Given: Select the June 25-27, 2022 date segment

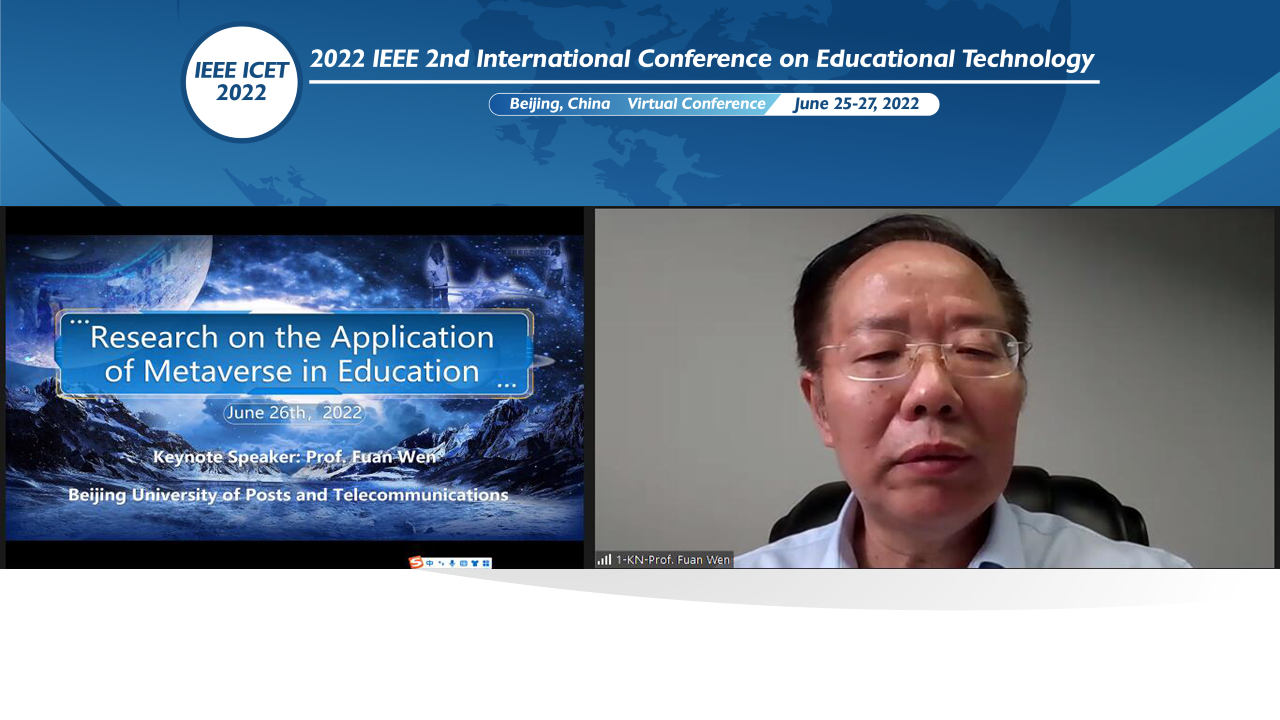Looking at the screenshot, I should (x=856, y=104).
